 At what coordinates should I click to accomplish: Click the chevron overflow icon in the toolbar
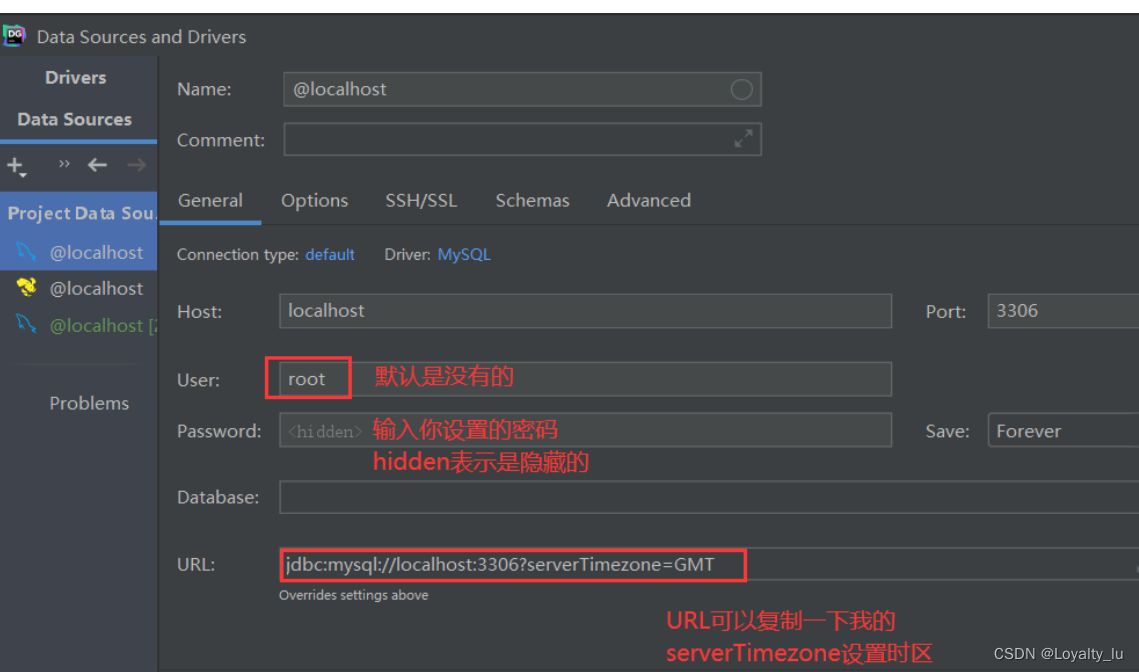[63, 163]
